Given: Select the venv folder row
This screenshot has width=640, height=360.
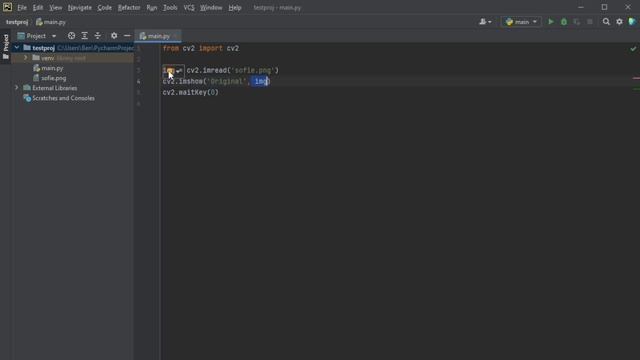Looking at the screenshot, I should [x=72, y=58].
